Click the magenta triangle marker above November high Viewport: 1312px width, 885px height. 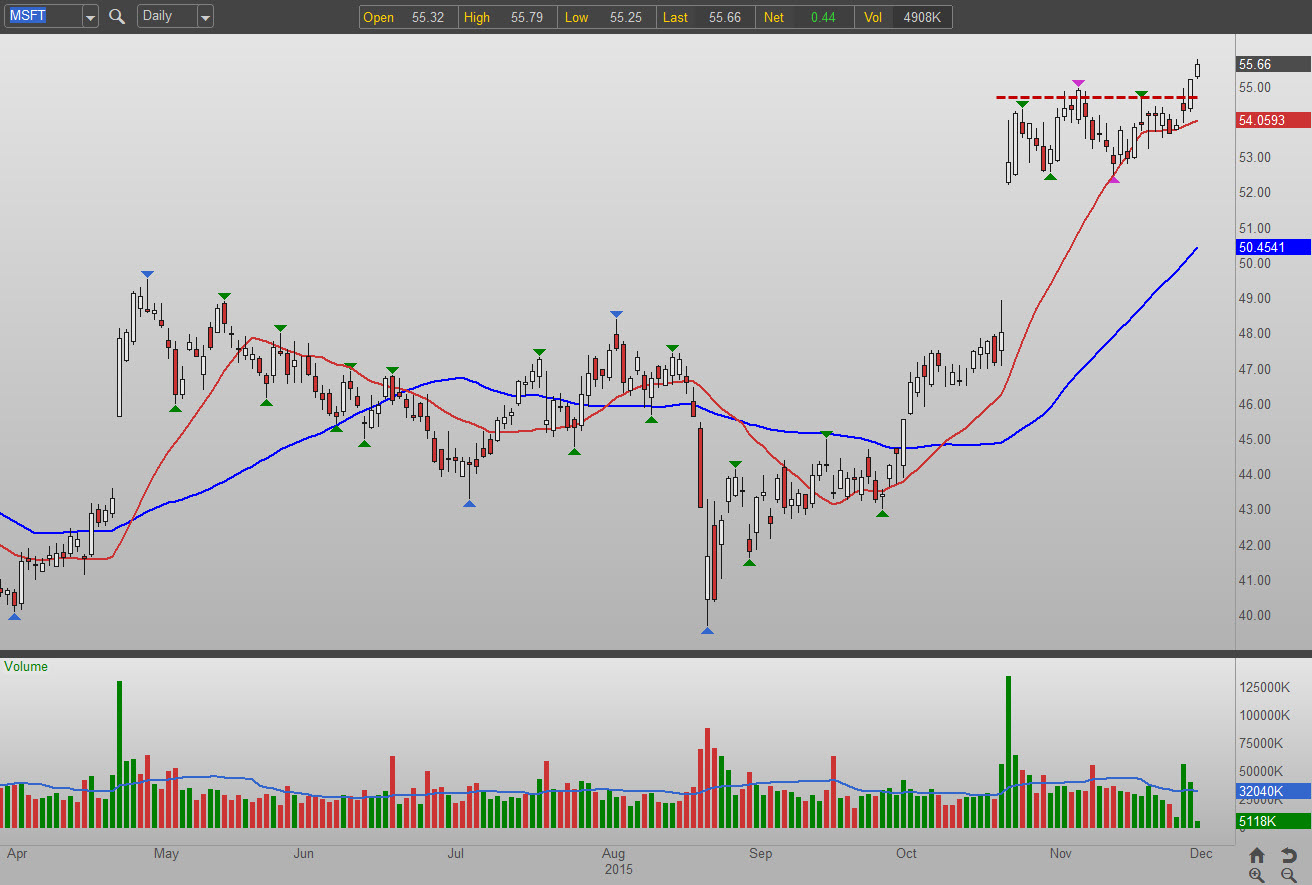[1078, 84]
